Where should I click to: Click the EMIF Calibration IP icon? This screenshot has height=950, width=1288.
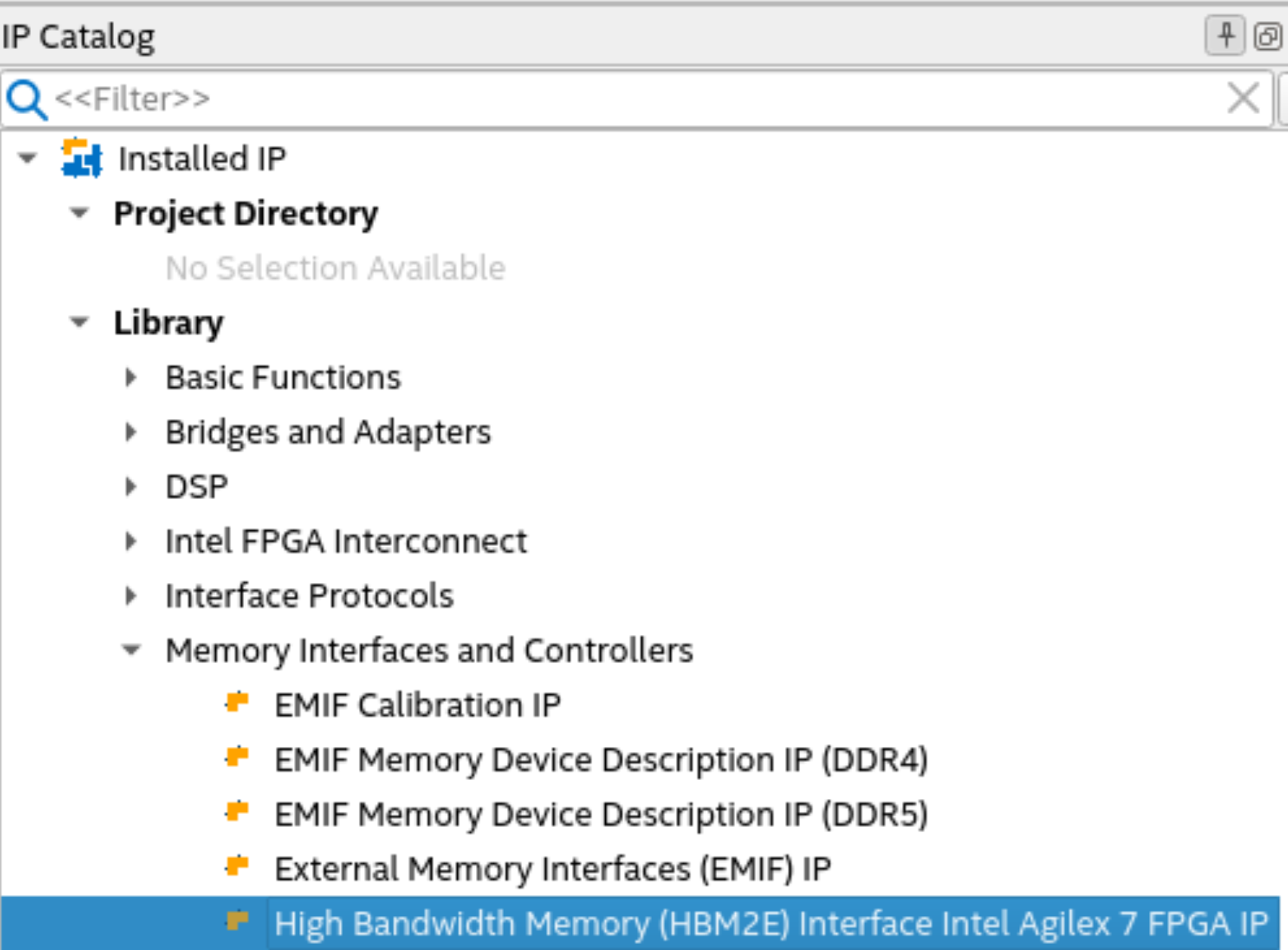click(x=237, y=704)
